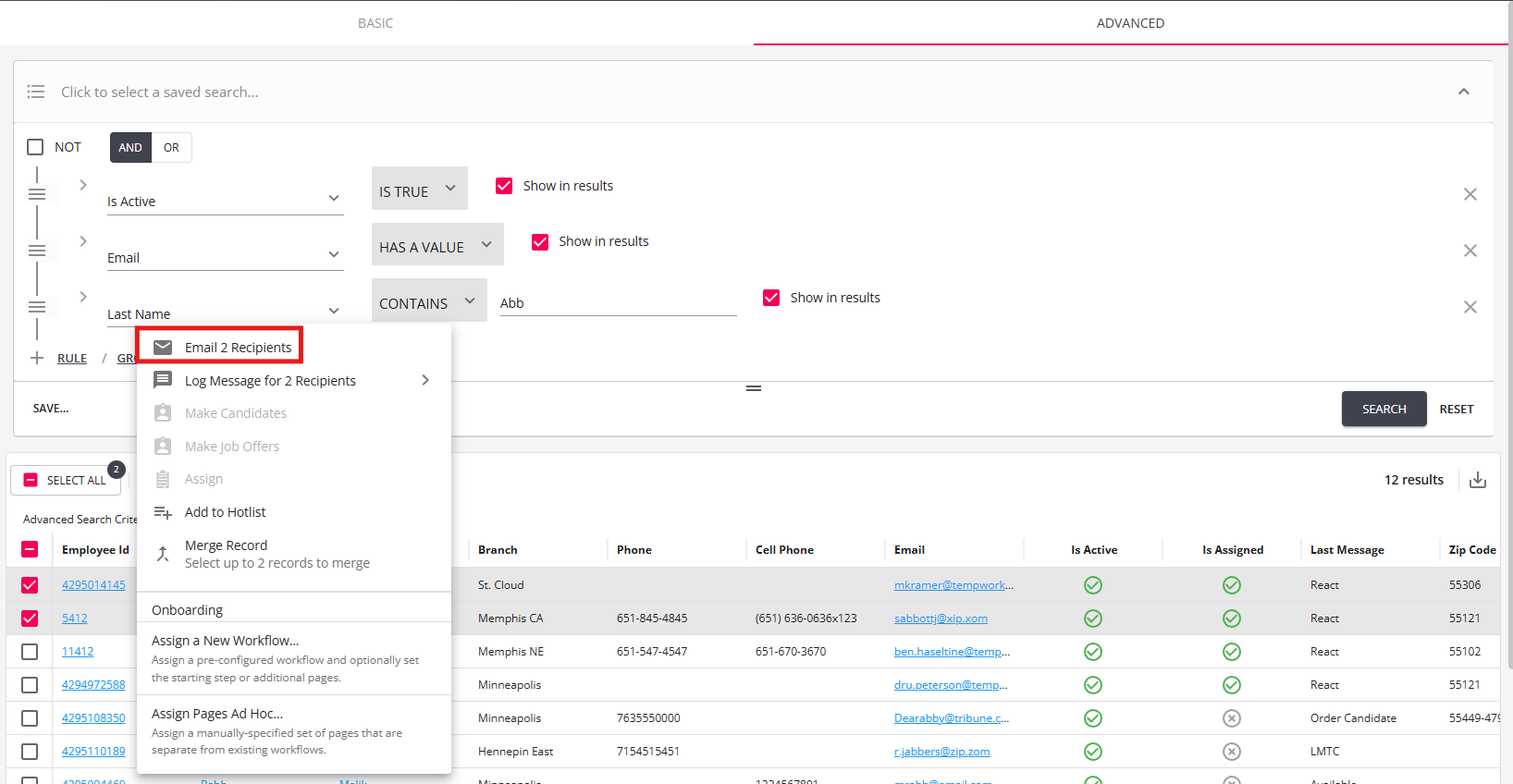Switch to the BASIC tab

point(375,23)
